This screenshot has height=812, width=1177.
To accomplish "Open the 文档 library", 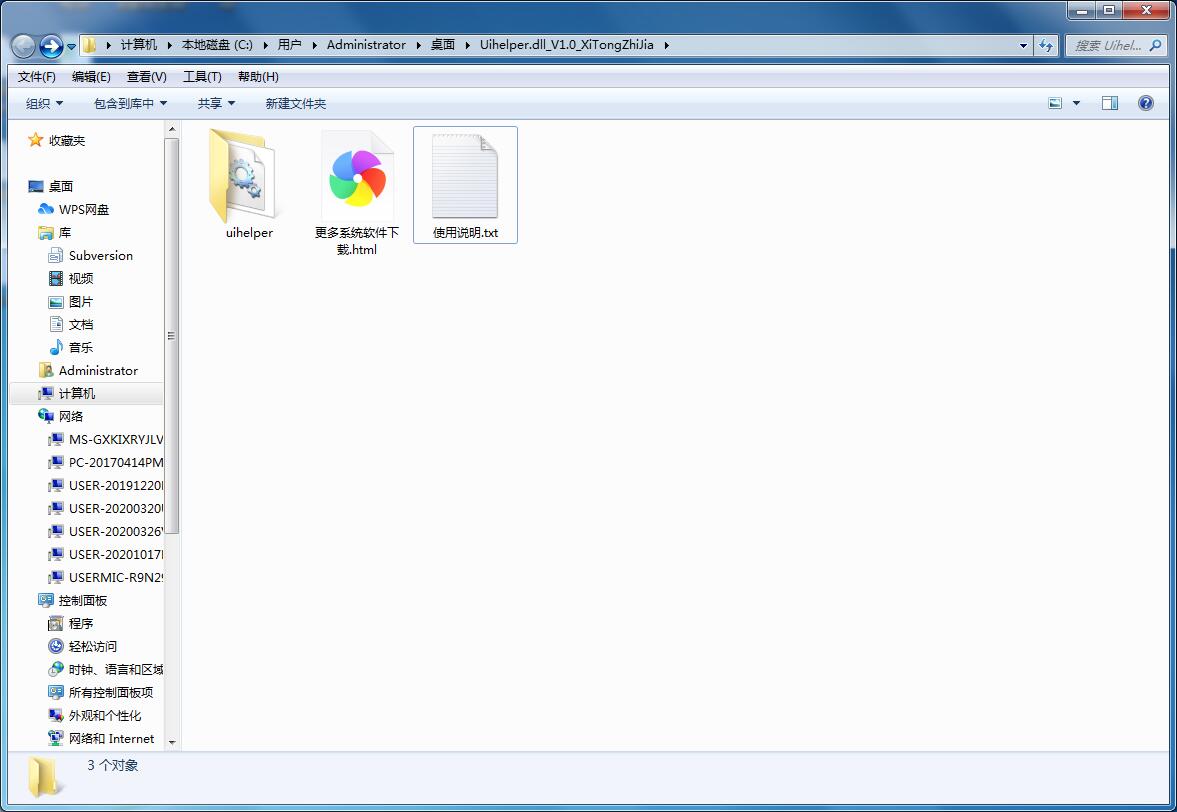I will pos(81,324).
